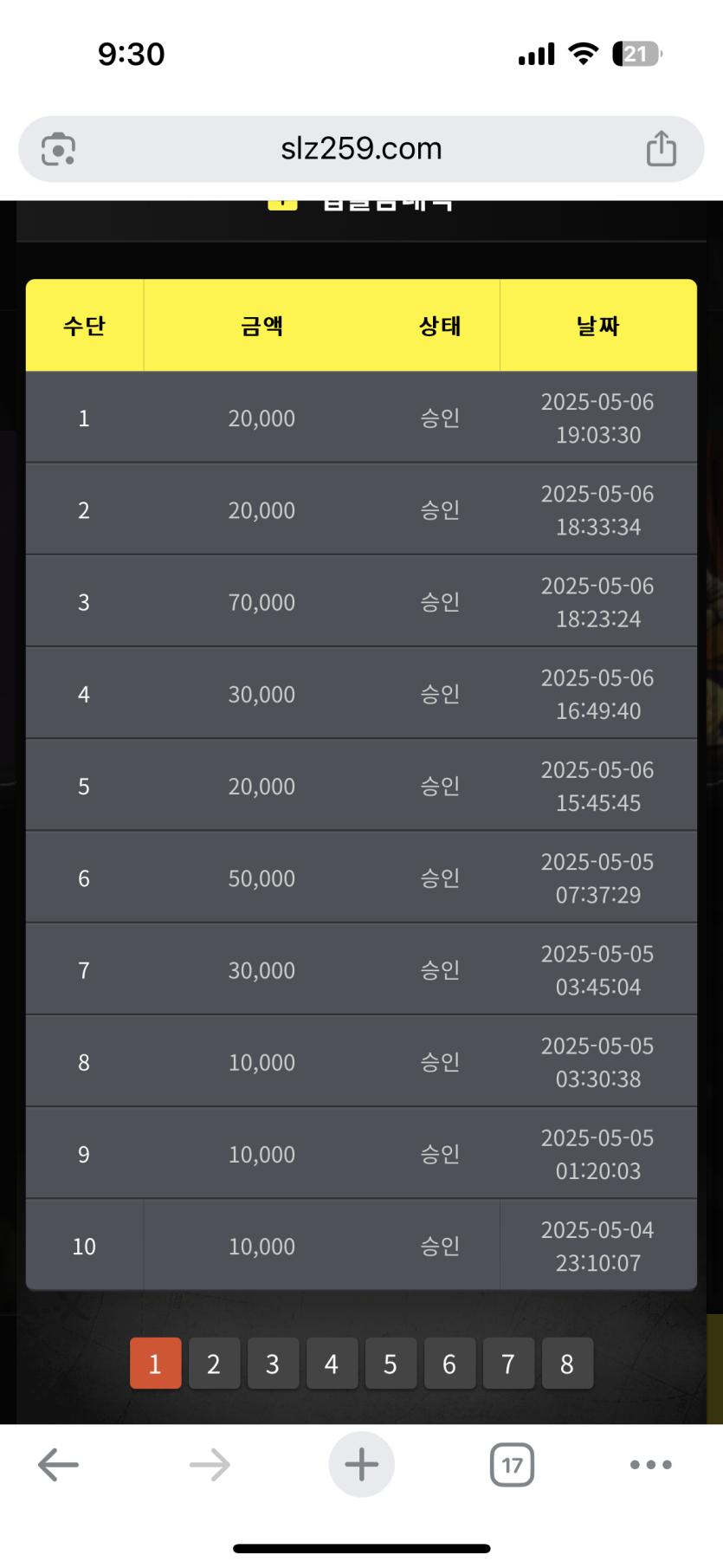Viewport: 723px width, 1568px height.
Task: Go to page 2 of the list
Action: point(214,1364)
